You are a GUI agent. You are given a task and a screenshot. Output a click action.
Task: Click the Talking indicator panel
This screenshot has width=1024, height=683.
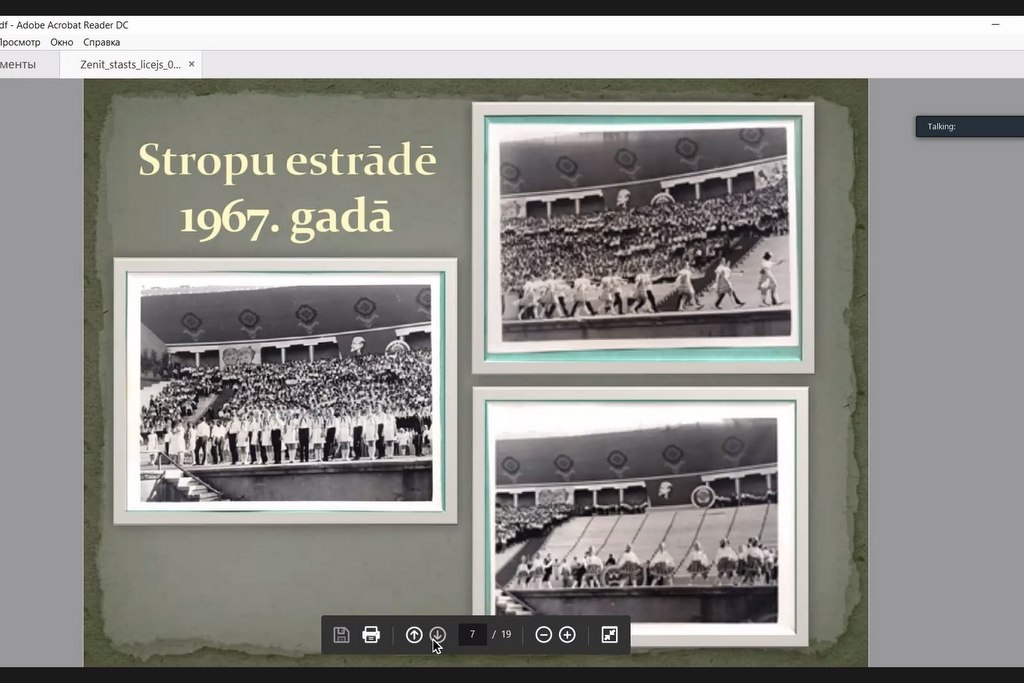968,127
